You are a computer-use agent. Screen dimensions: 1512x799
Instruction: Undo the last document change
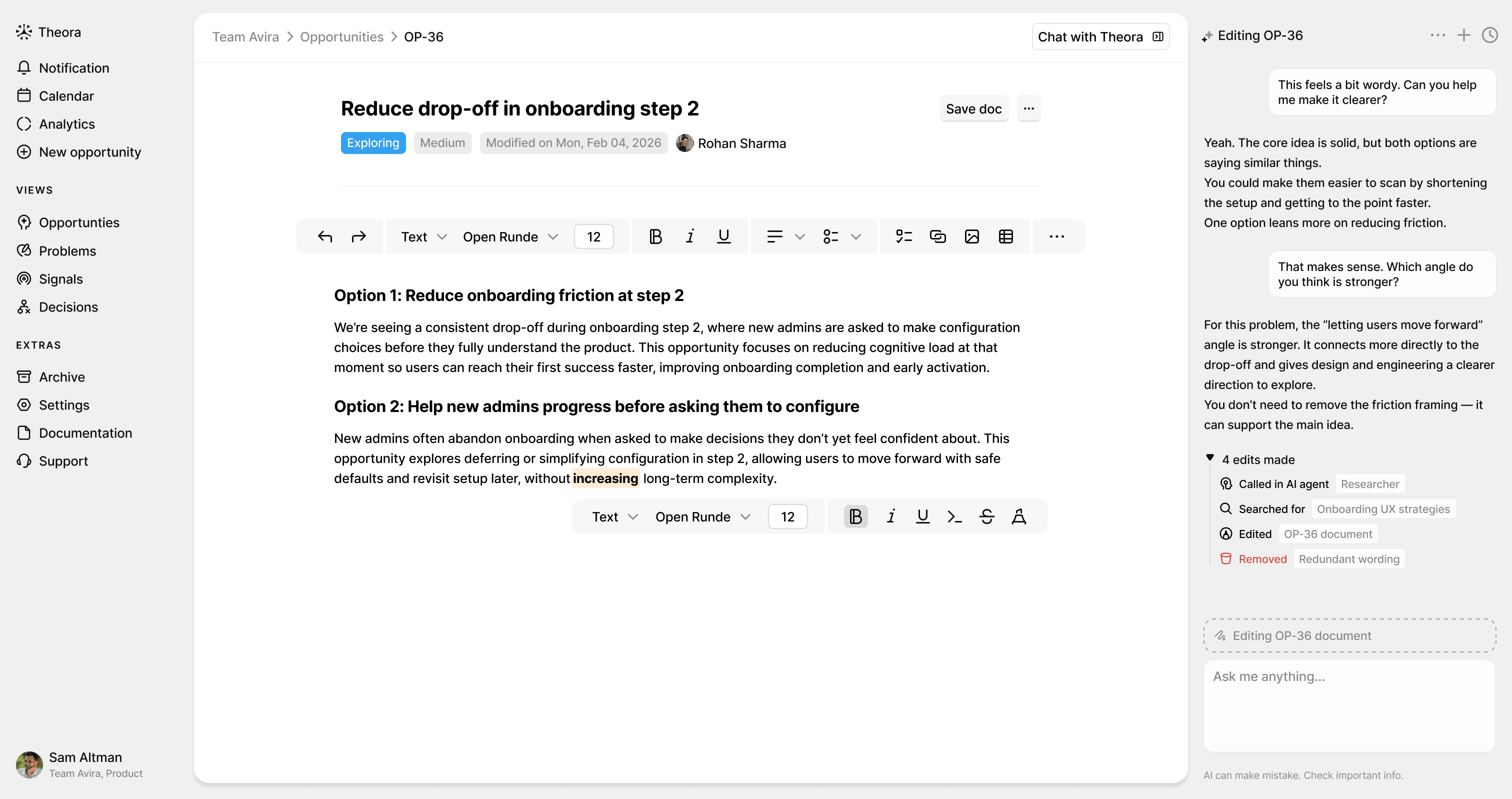point(325,236)
